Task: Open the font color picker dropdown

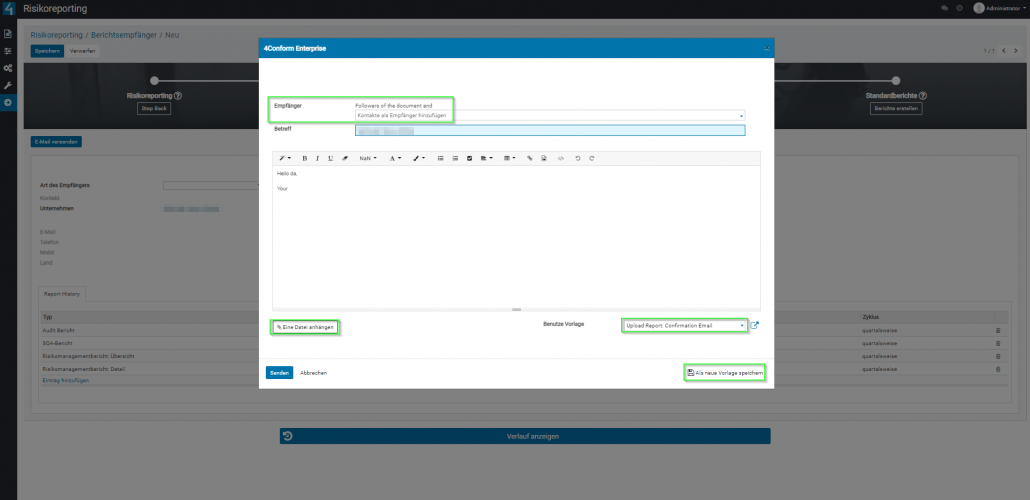Action: coord(395,158)
